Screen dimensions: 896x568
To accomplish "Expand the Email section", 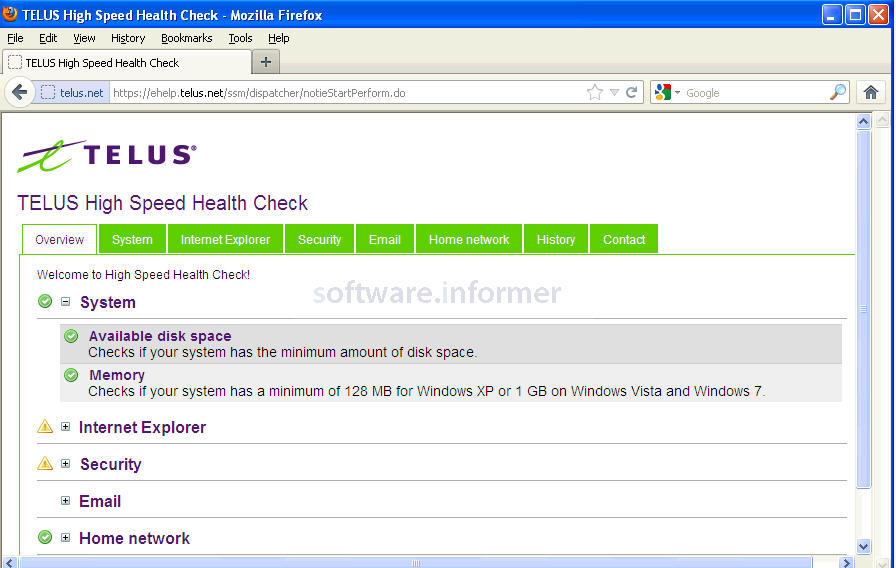I will coord(66,501).
